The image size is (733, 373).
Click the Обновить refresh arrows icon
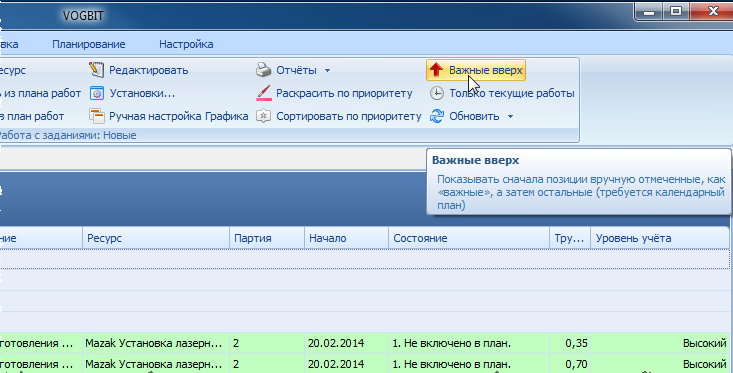pyautogui.click(x=437, y=116)
